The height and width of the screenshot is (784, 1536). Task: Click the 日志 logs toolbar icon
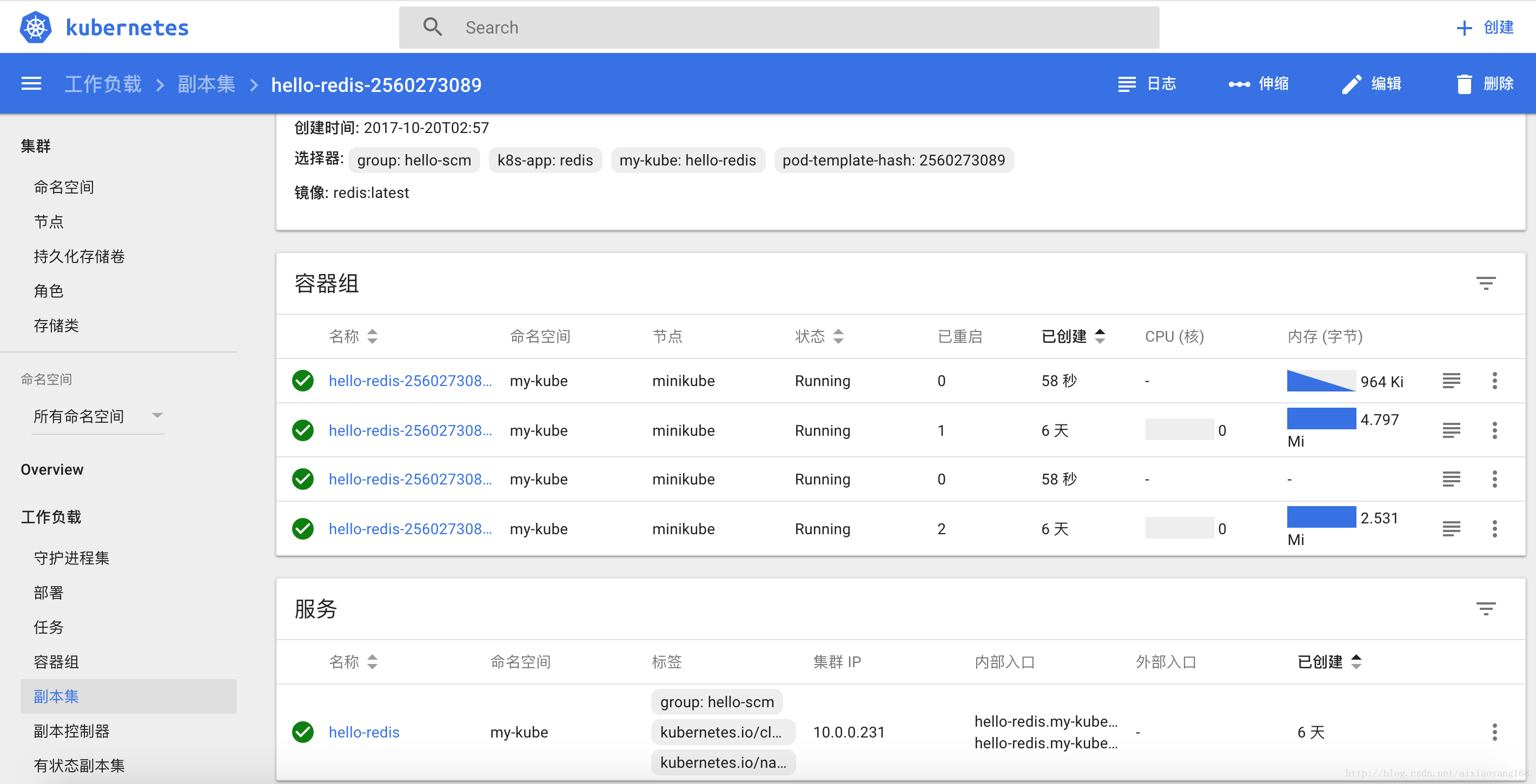[x=1146, y=83]
